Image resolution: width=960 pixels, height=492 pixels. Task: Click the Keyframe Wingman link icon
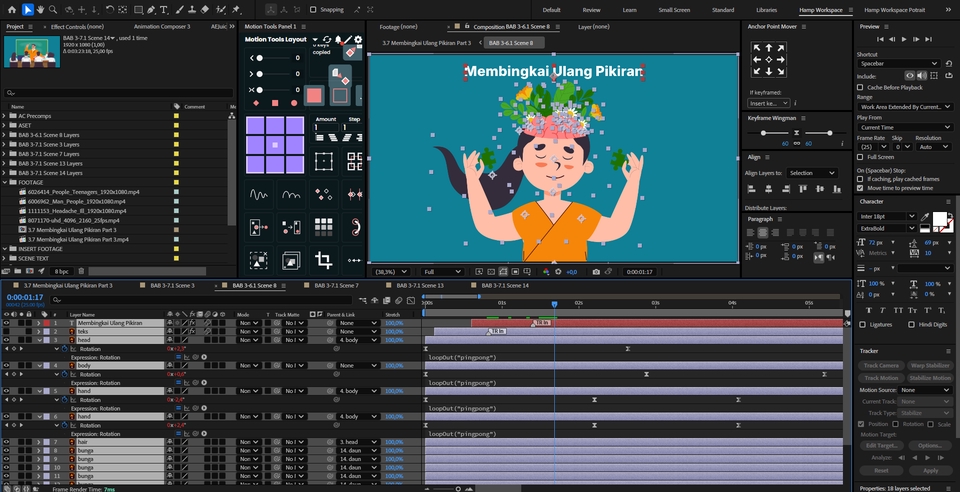797,143
